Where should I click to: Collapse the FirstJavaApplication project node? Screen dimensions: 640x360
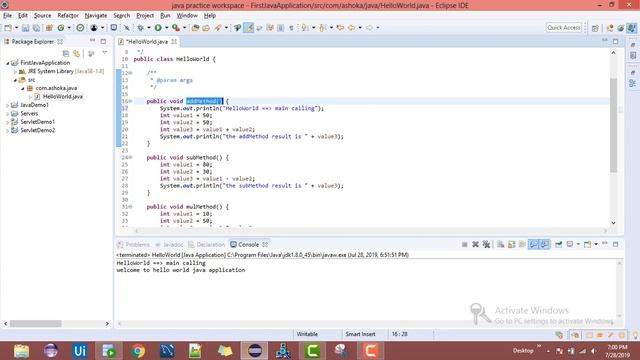[x=7, y=63]
